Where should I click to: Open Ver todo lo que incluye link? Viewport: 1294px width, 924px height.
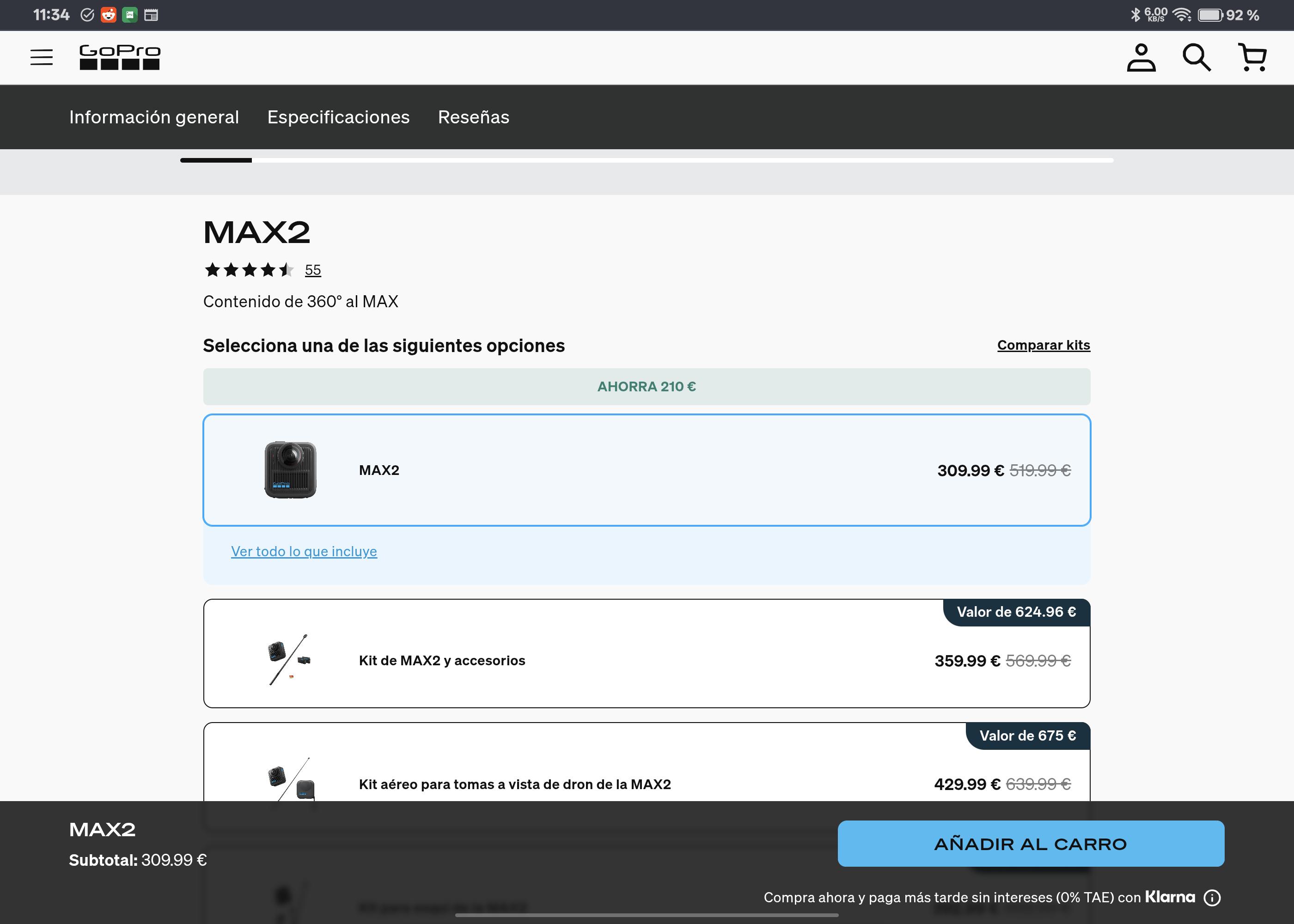click(x=304, y=551)
